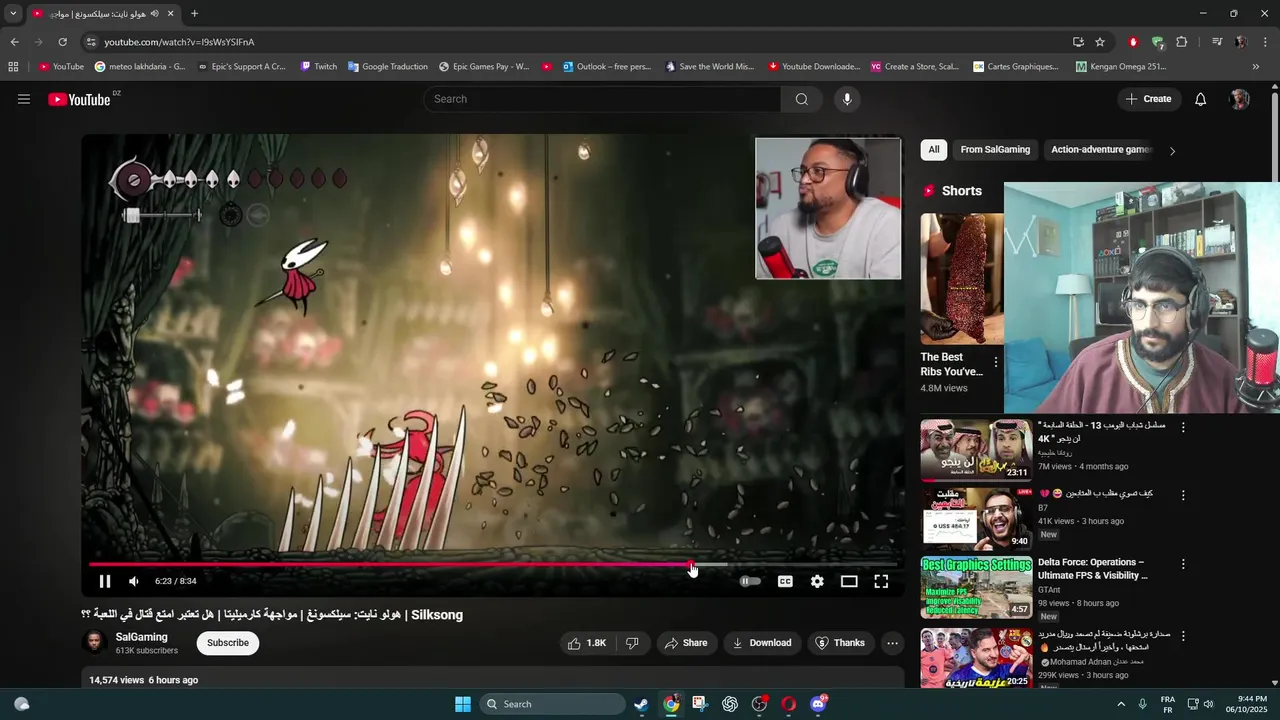Download the video
This screenshot has width=1280, height=720.
762,643
